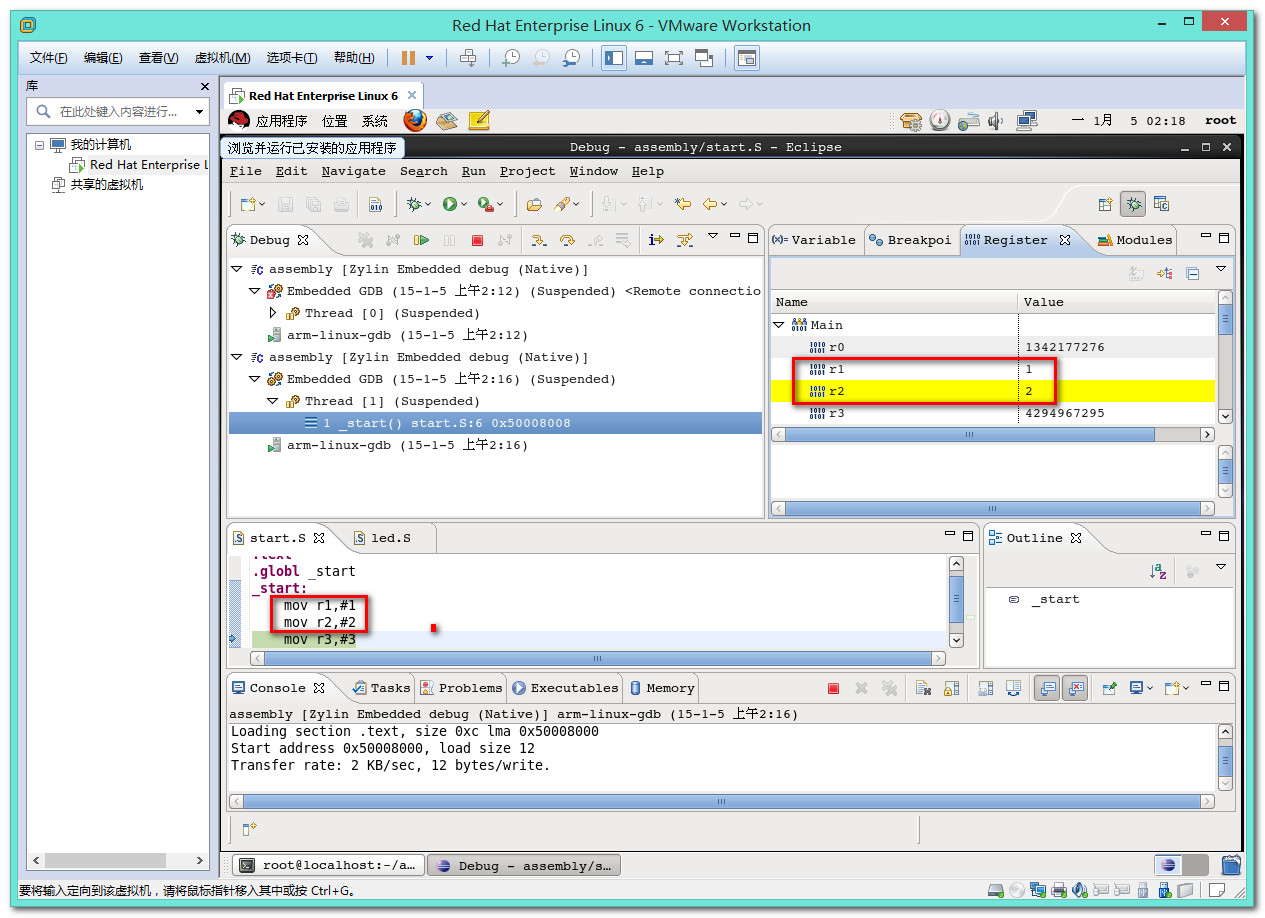1265x918 pixels.
Task: Open the led.S editor tab
Action: [381, 538]
